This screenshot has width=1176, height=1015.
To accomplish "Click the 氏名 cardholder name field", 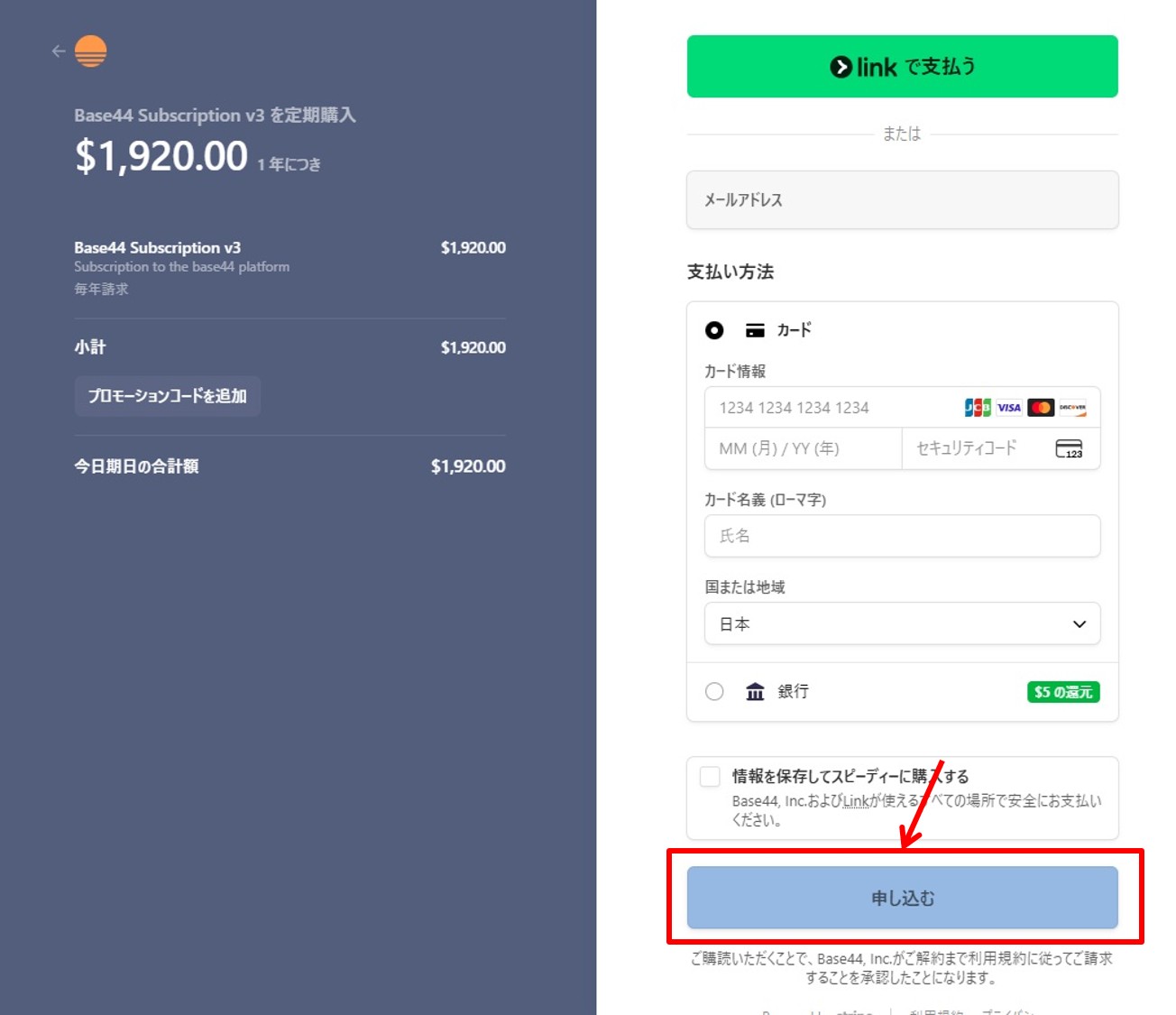I will (902, 536).
